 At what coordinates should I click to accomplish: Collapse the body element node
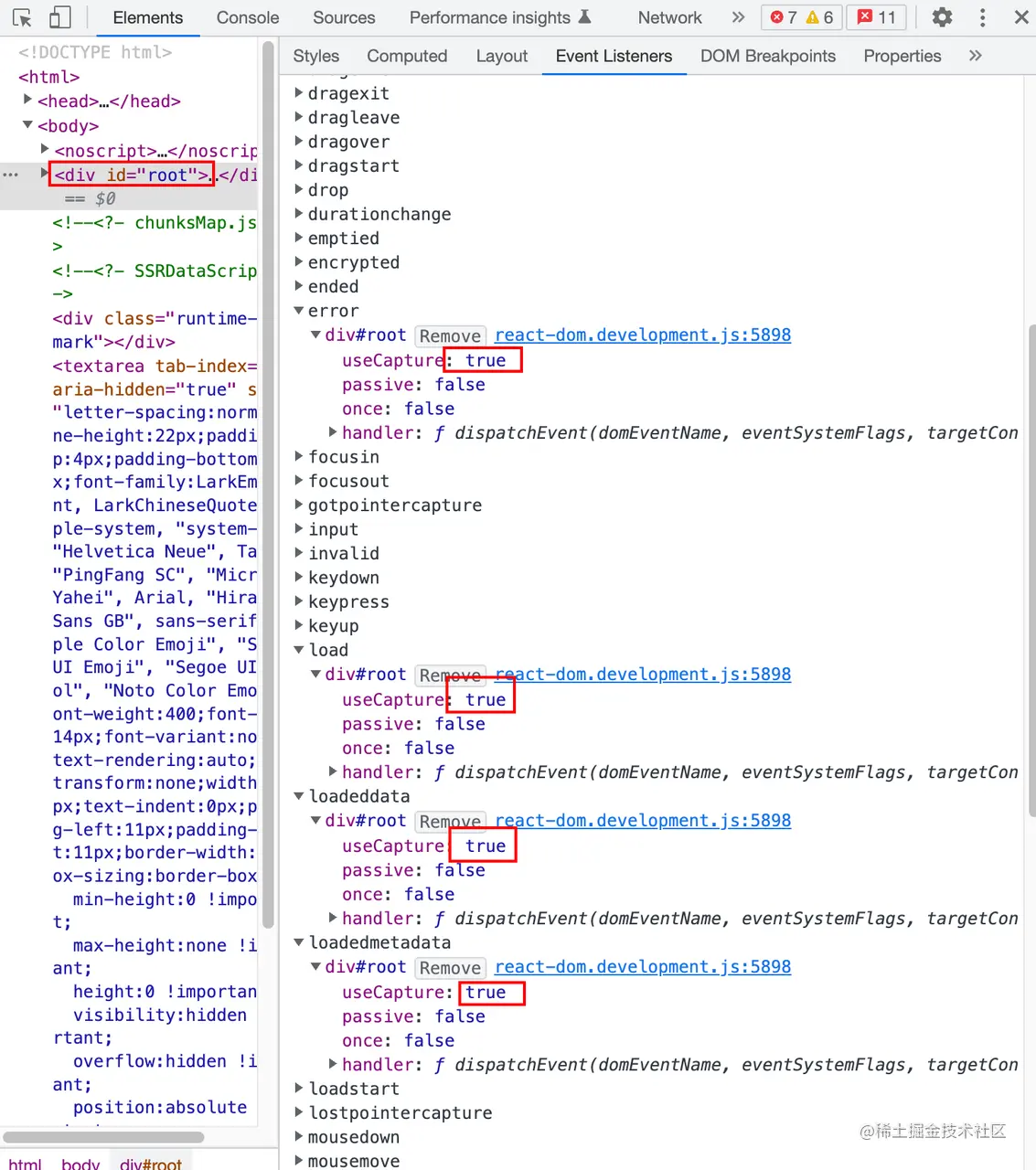pyautogui.click(x=27, y=124)
